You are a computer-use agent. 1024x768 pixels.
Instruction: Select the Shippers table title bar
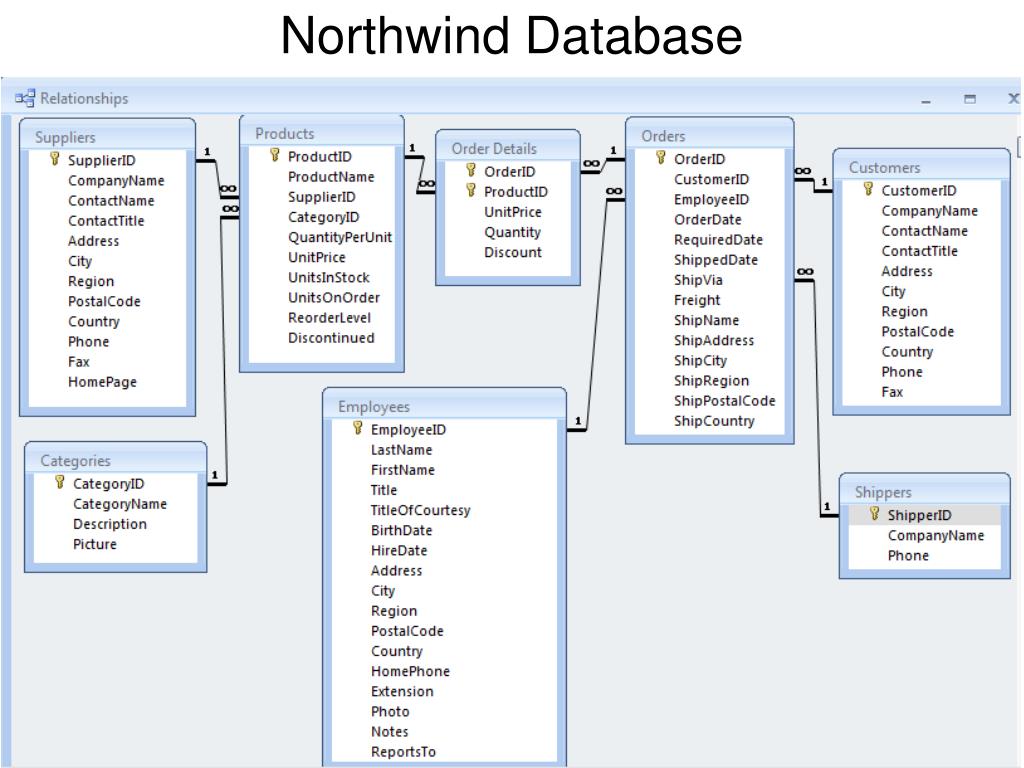(925, 492)
